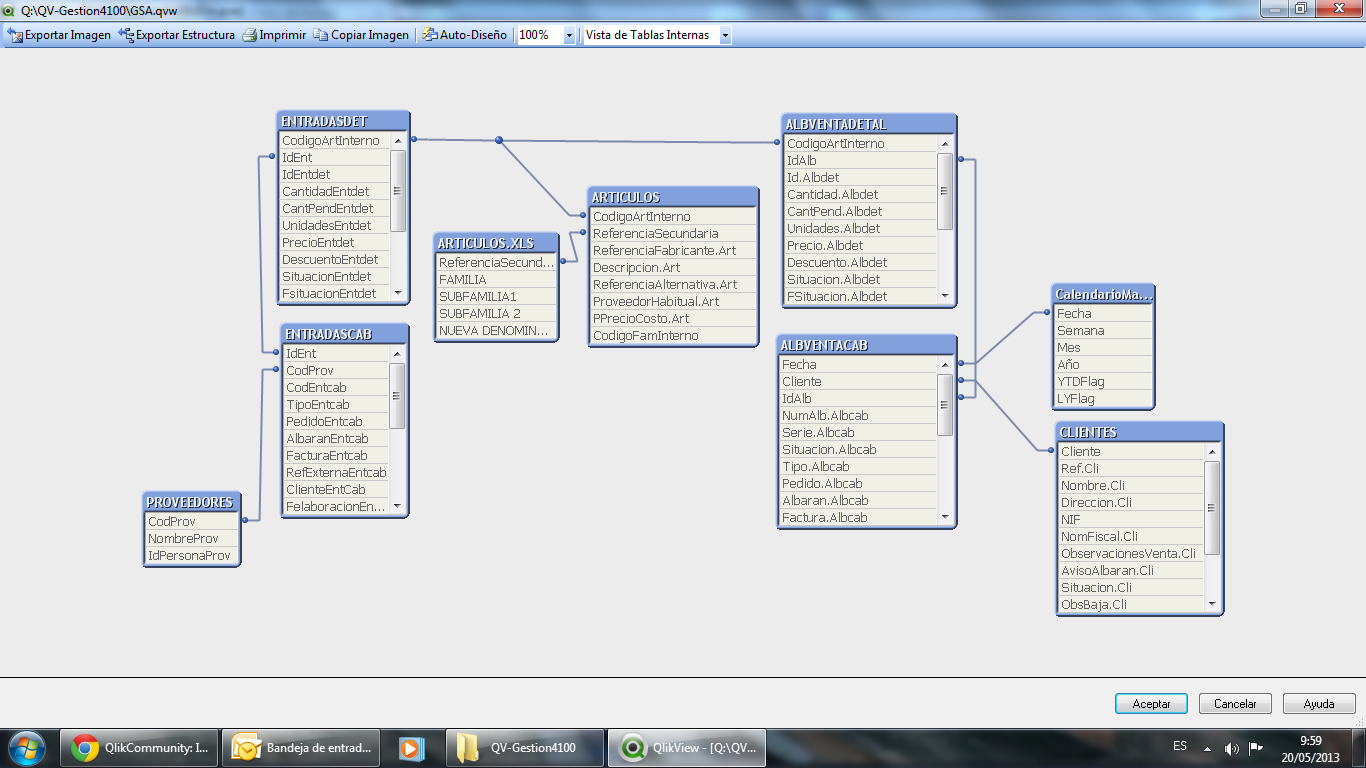The width and height of the screenshot is (1366, 768).
Task: Switch to the QlikView taskbar window
Action: click(x=687, y=747)
